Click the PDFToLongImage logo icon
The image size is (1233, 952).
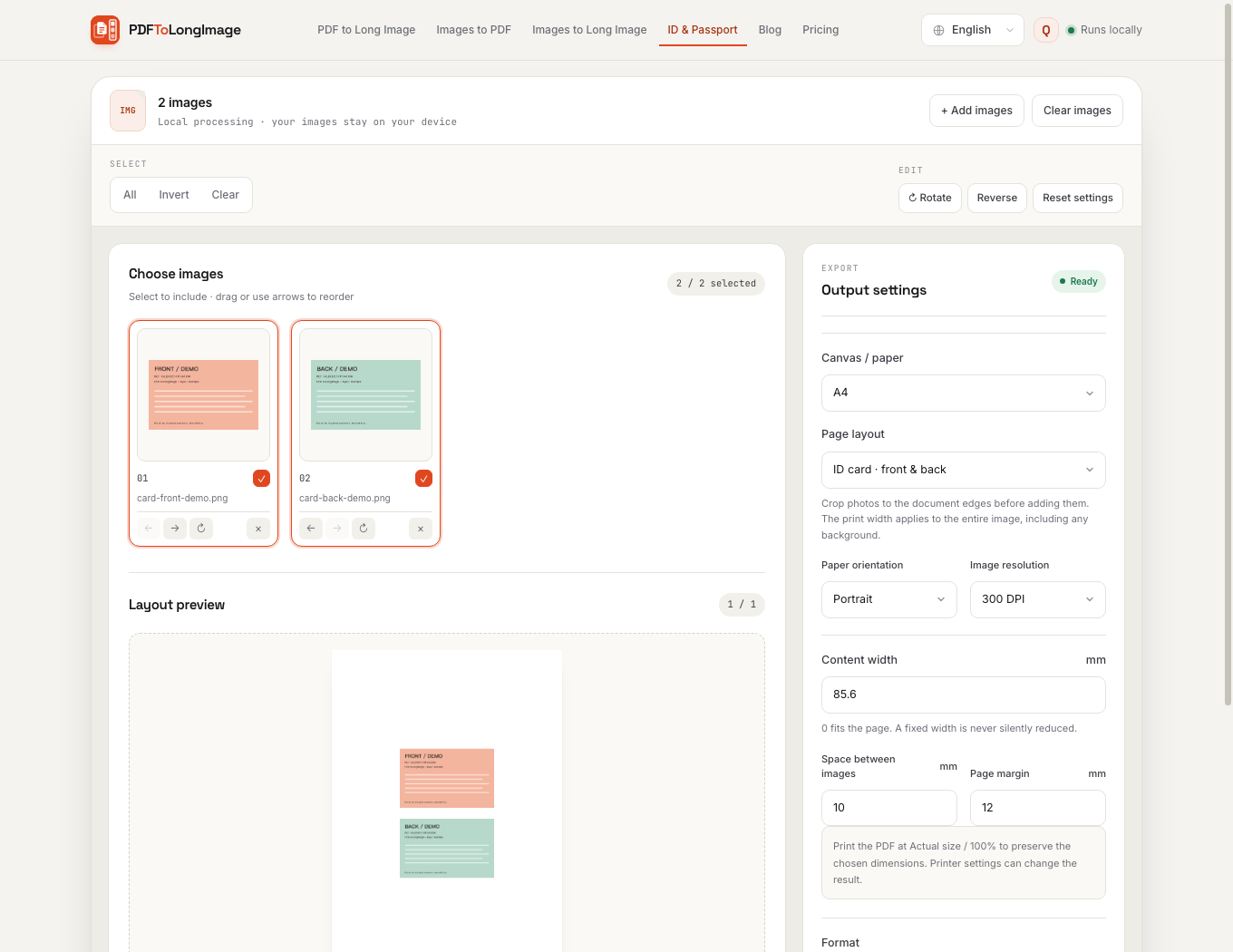tap(105, 30)
